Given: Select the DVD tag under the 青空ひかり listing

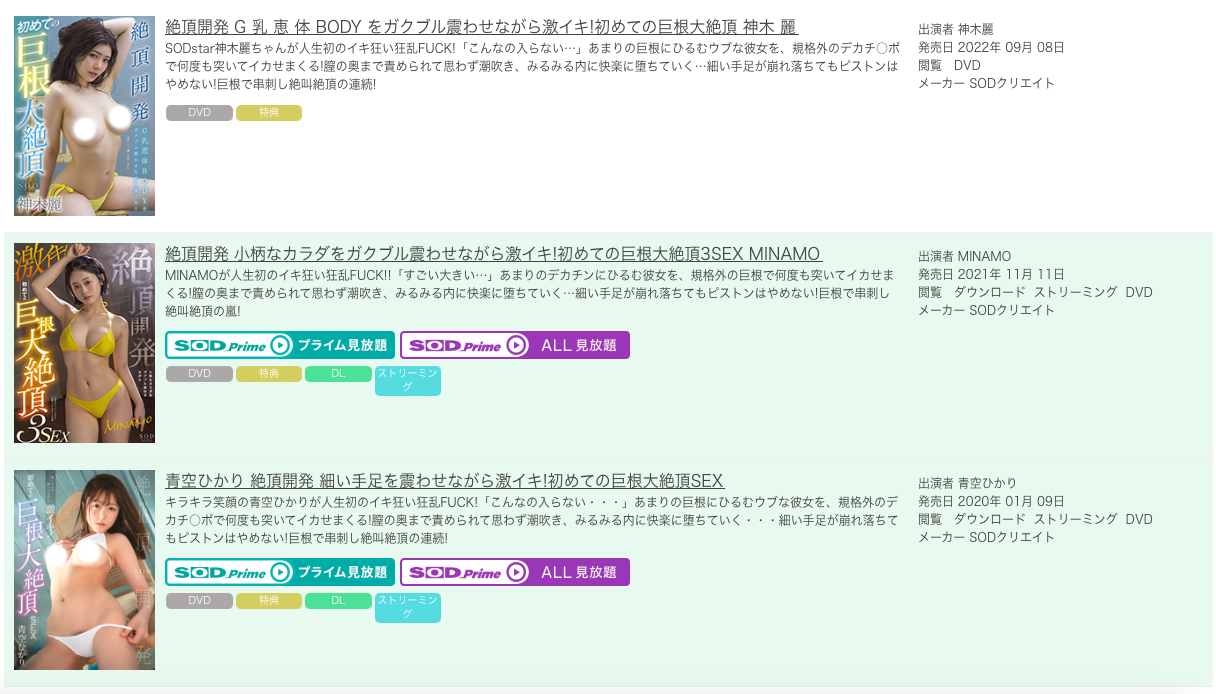Looking at the screenshot, I should 199,601.
